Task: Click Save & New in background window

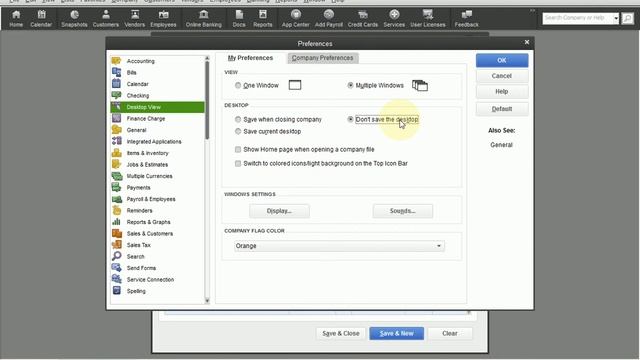Action: 396,333
